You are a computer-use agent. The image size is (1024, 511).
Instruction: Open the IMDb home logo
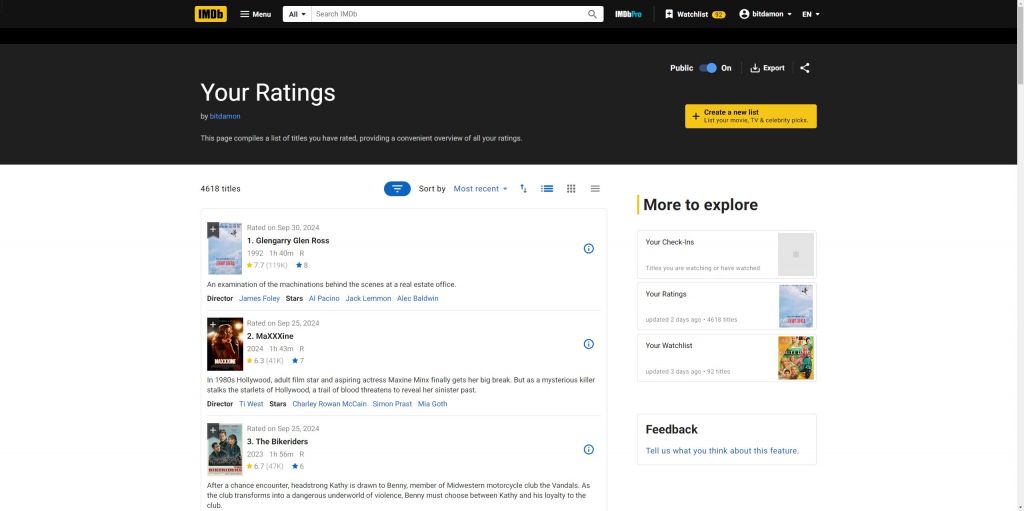210,14
